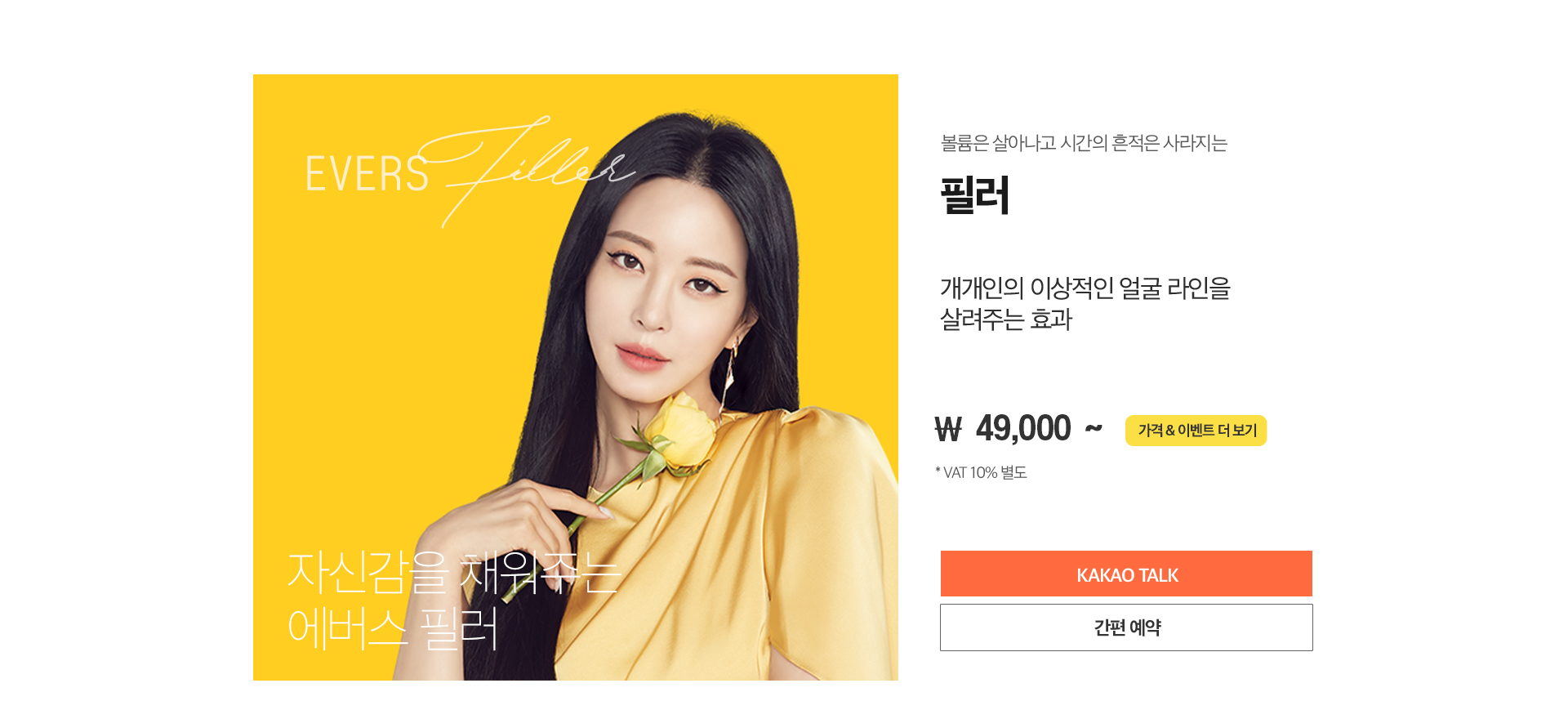This screenshot has width=1568, height=710.
Task: Click the 자신감을 채워주는 에버스 필러 caption
Action: click(x=454, y=601)
